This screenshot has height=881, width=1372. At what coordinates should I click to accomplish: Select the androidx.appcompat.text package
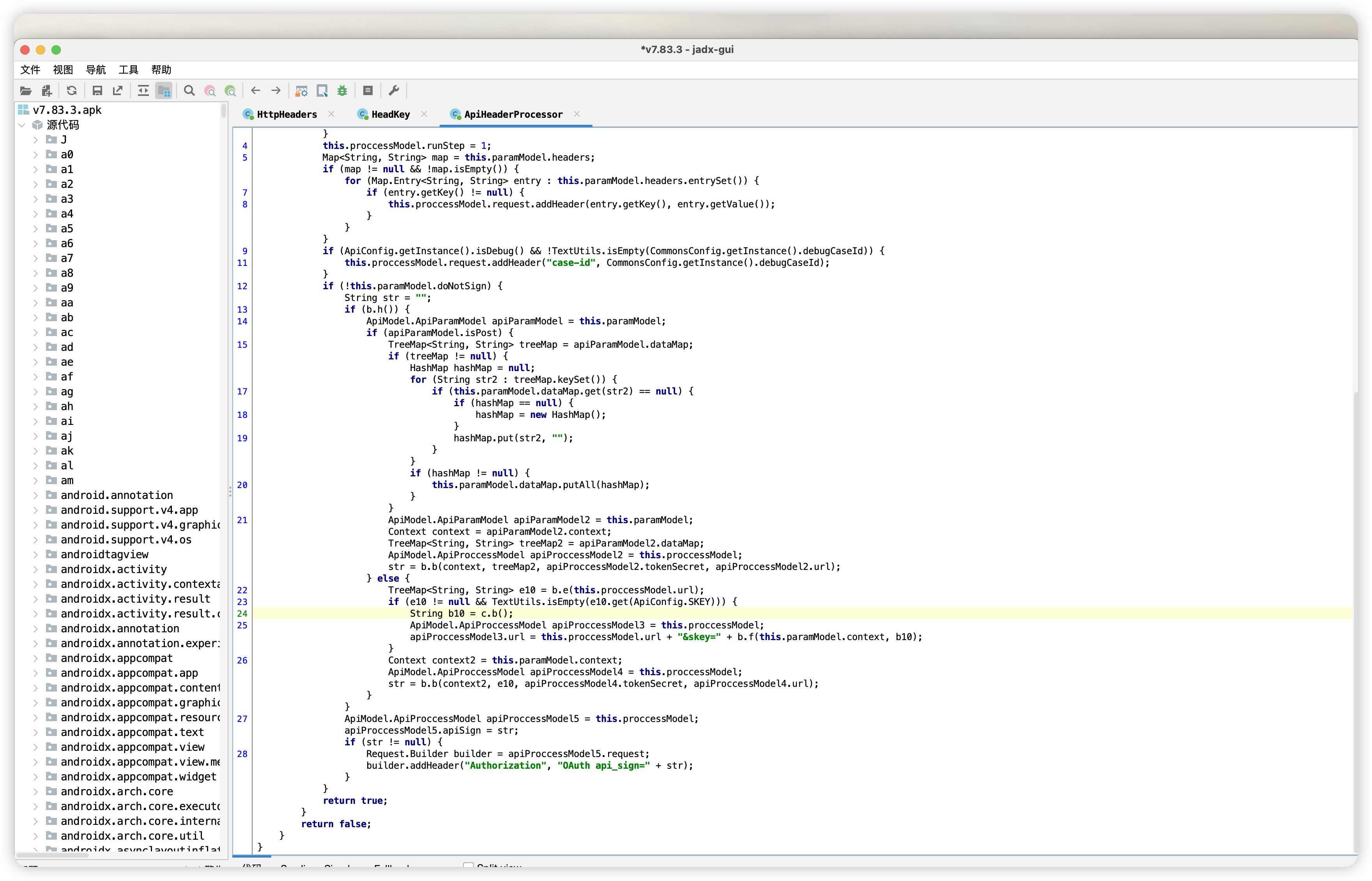tap(132, 732)
